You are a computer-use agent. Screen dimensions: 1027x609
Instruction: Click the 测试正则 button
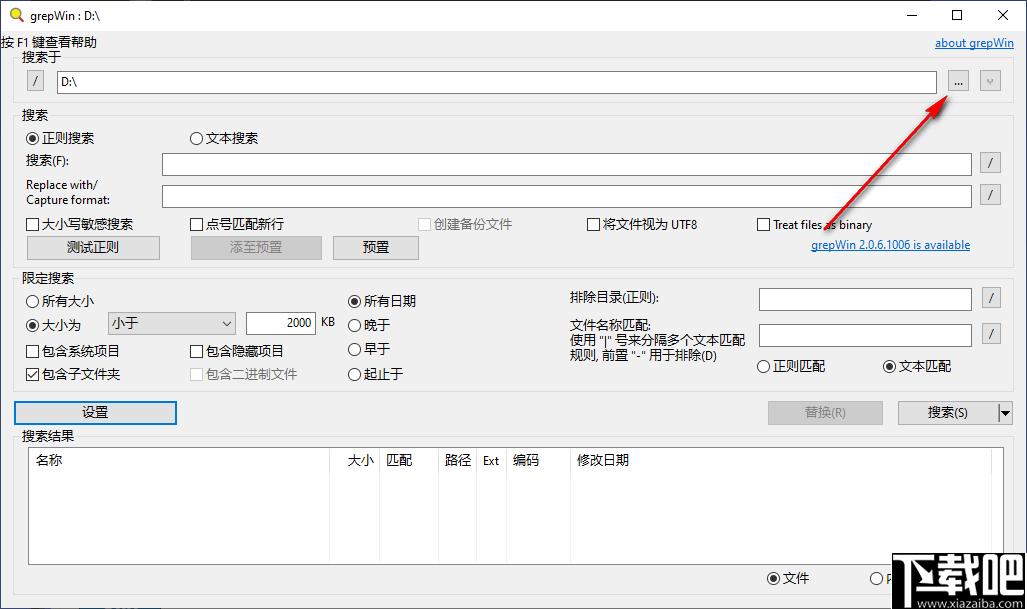[x=93, y=248]
